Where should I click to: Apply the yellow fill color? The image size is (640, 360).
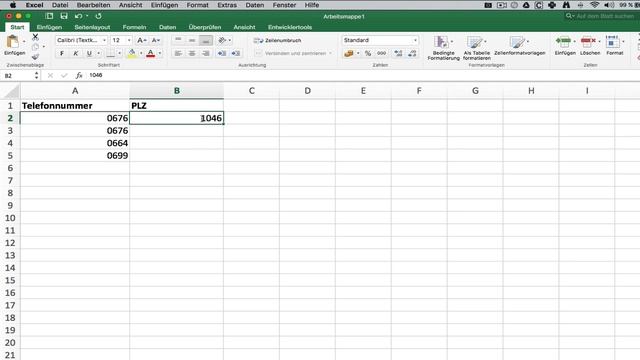pos(132,53)
